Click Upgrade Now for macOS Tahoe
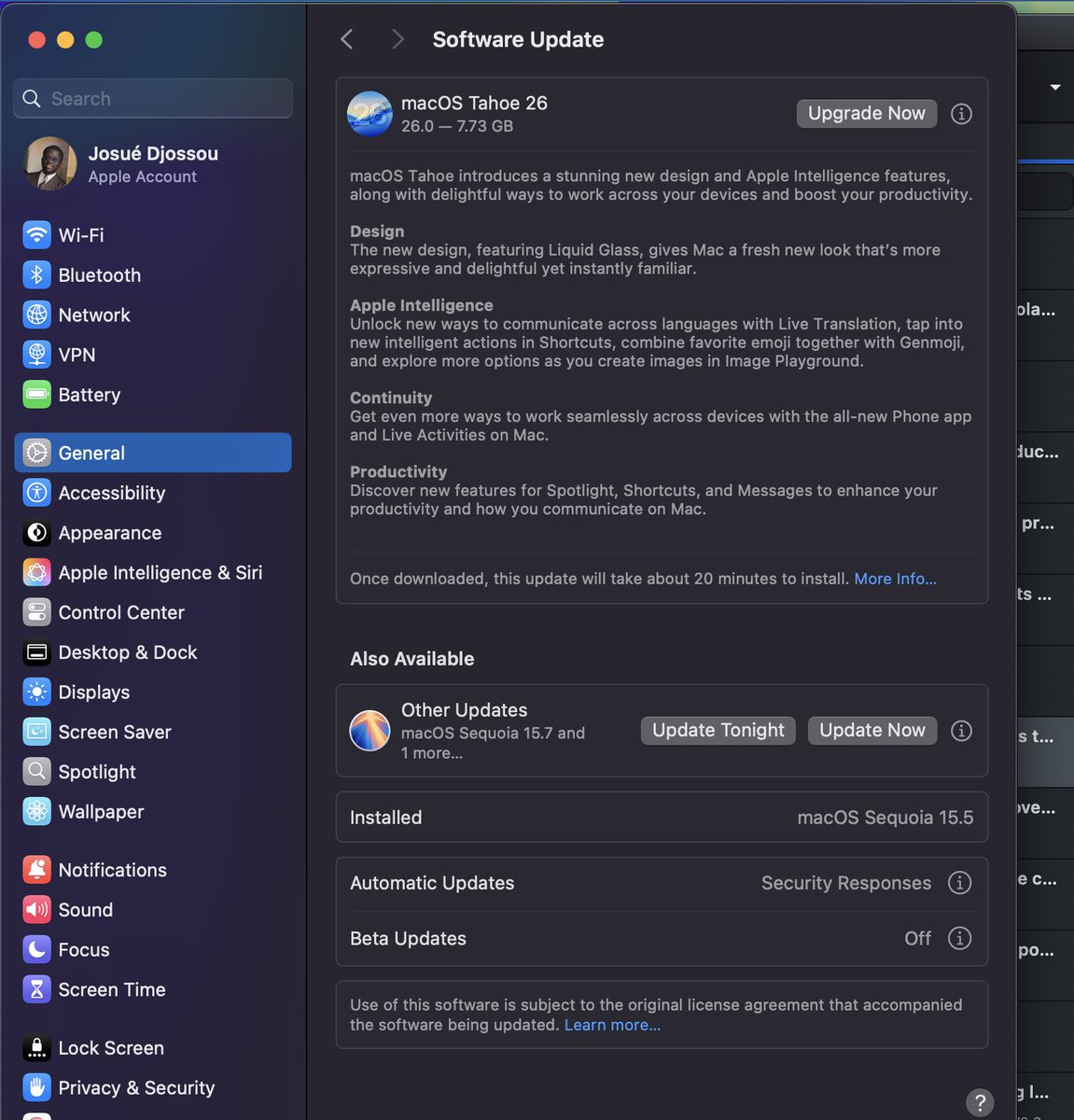 click(x=866, y=113)
